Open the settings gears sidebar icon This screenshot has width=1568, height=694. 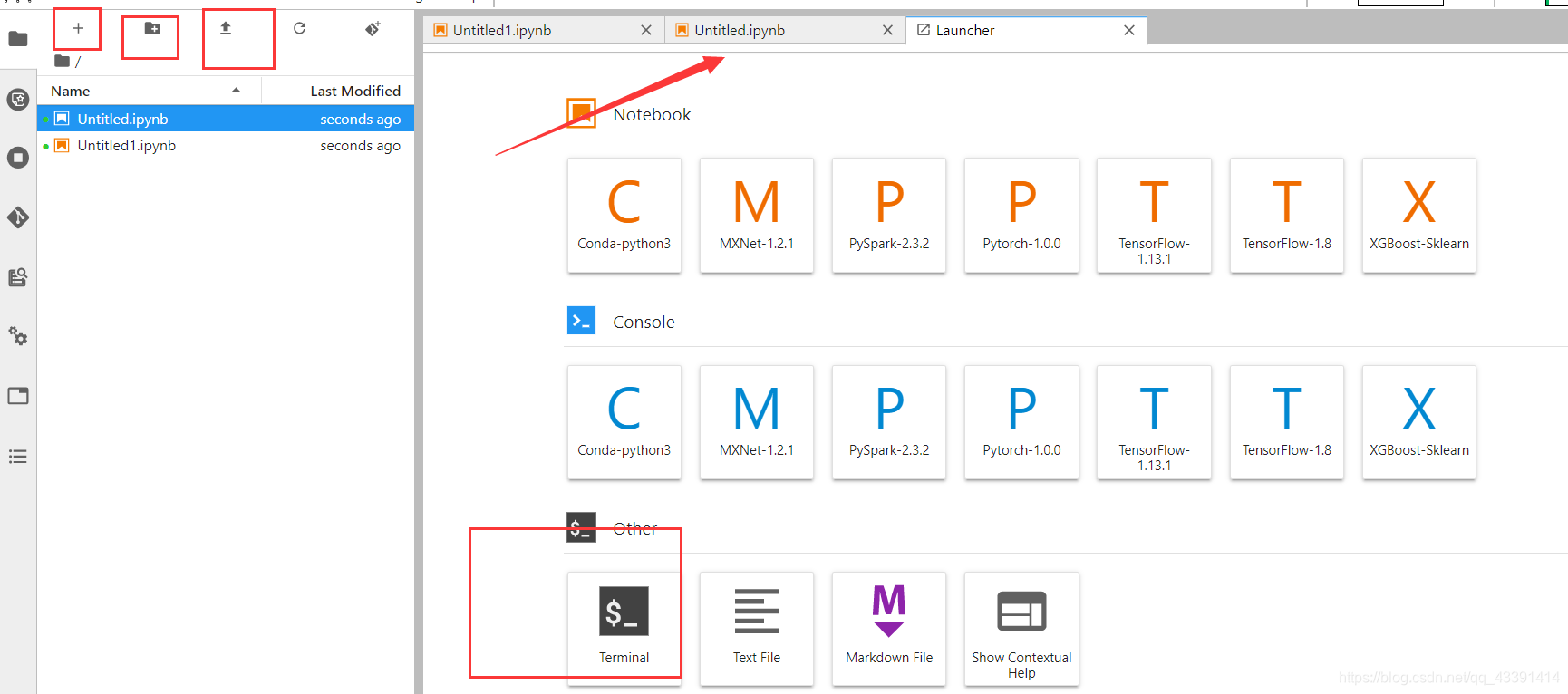[18, 336]
